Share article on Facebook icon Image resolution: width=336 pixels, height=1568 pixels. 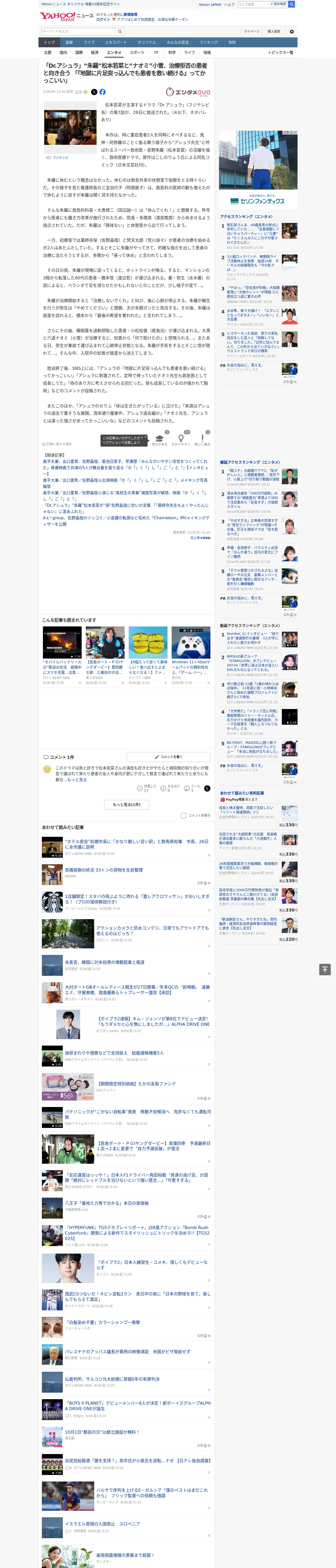pyautogui.click(x=102, y=92)
